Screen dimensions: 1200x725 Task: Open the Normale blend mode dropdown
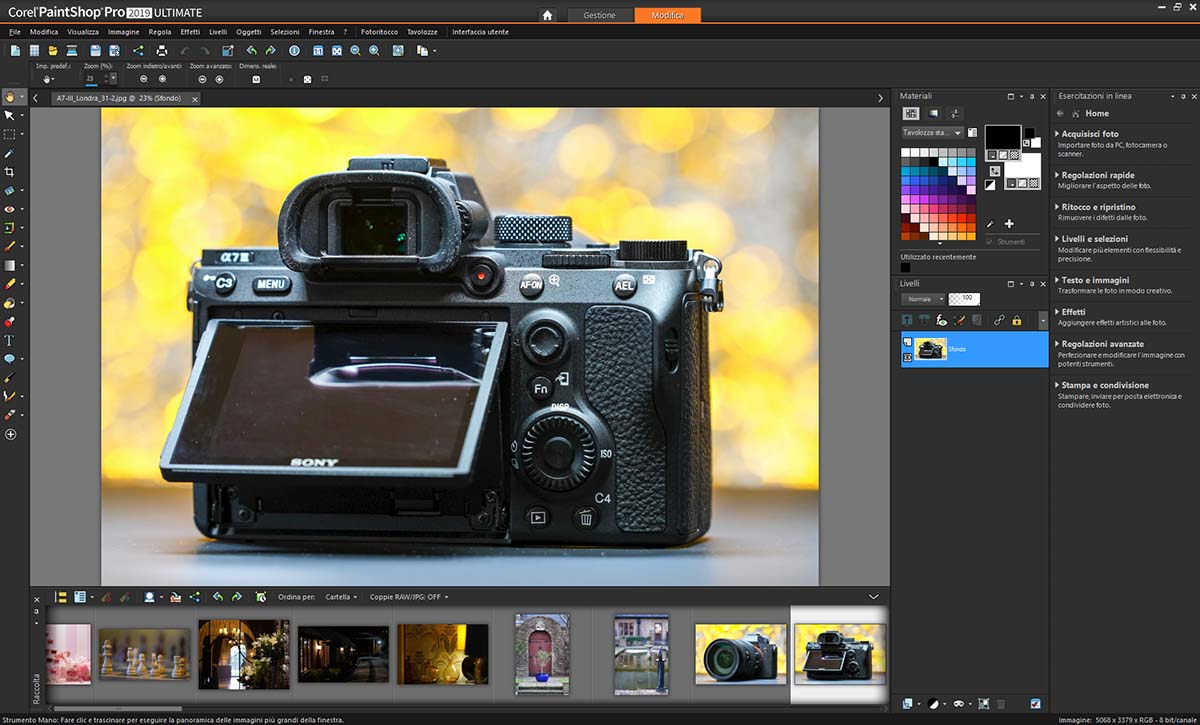pos(922,299)
